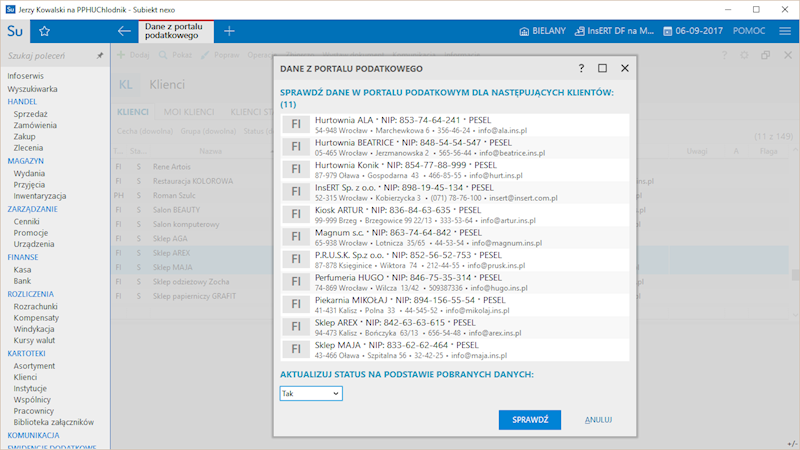Open Wyszukiwarka in sidebar

coord(32,89)
